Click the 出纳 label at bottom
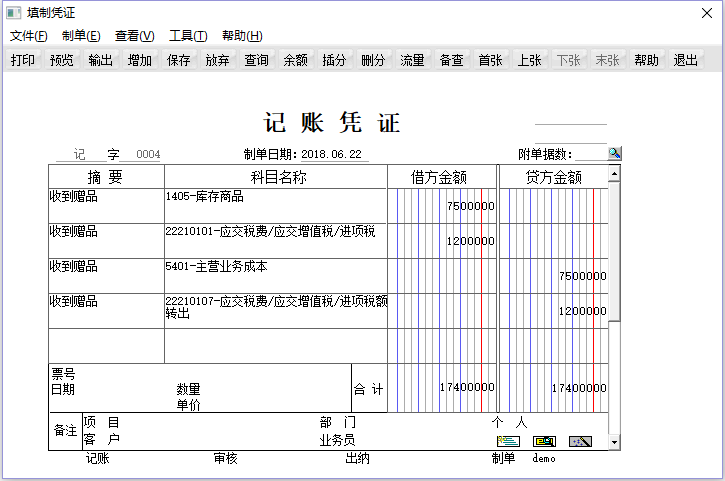This screenshot has height=481, width=725. coord(357,458)
